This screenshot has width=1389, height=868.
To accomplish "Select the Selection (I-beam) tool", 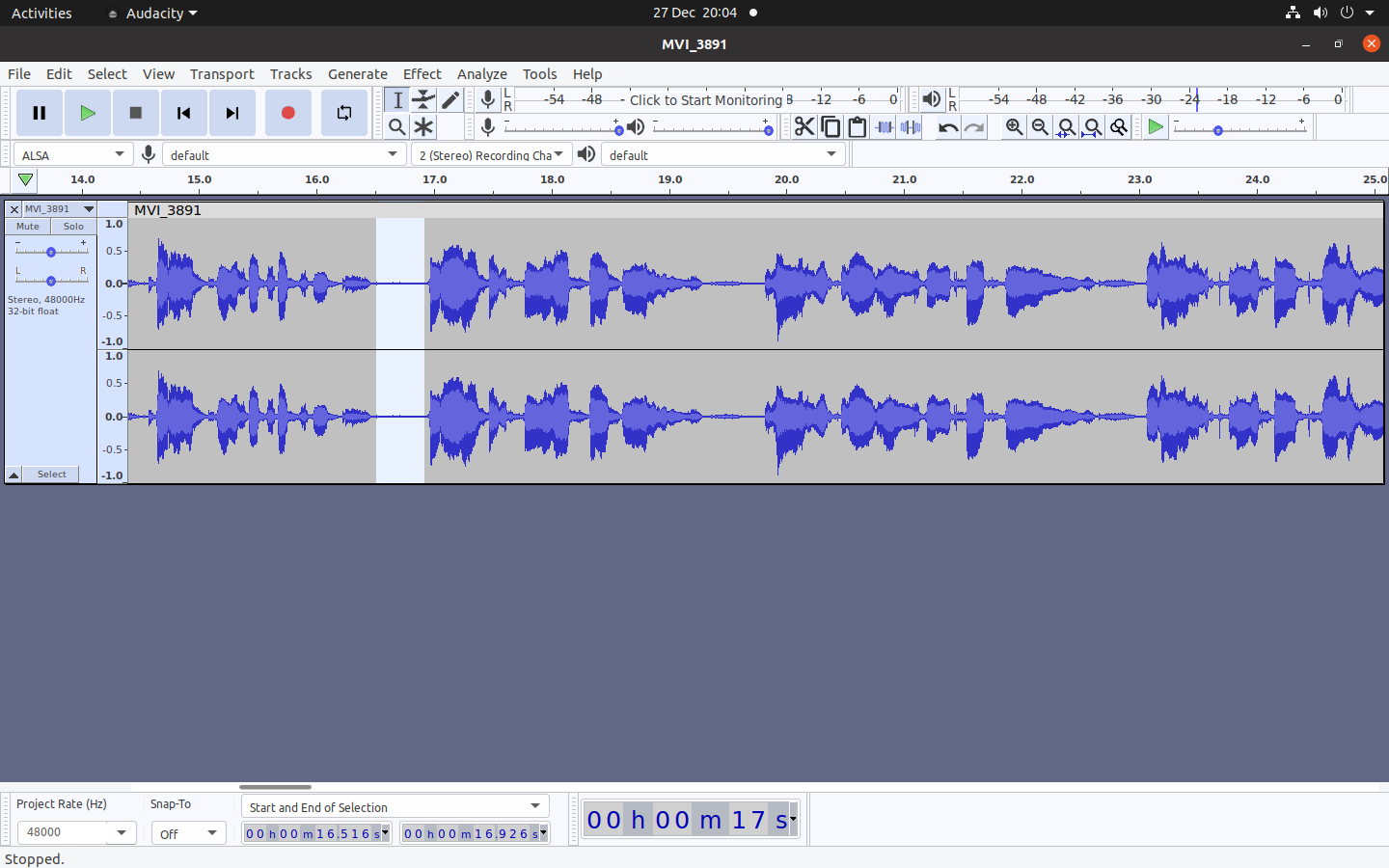I will tap(396, 100).
